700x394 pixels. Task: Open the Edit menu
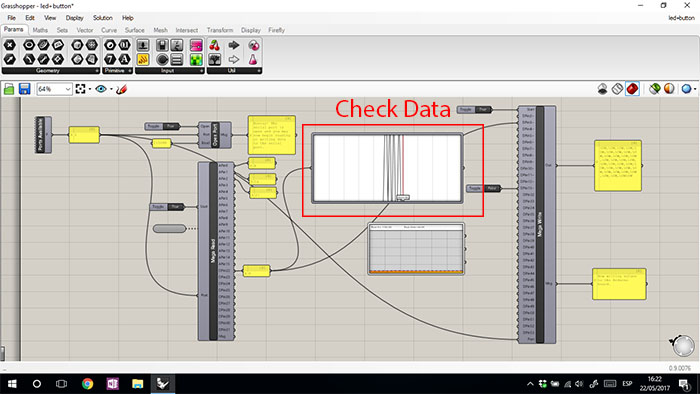click(x=29, y=18)
